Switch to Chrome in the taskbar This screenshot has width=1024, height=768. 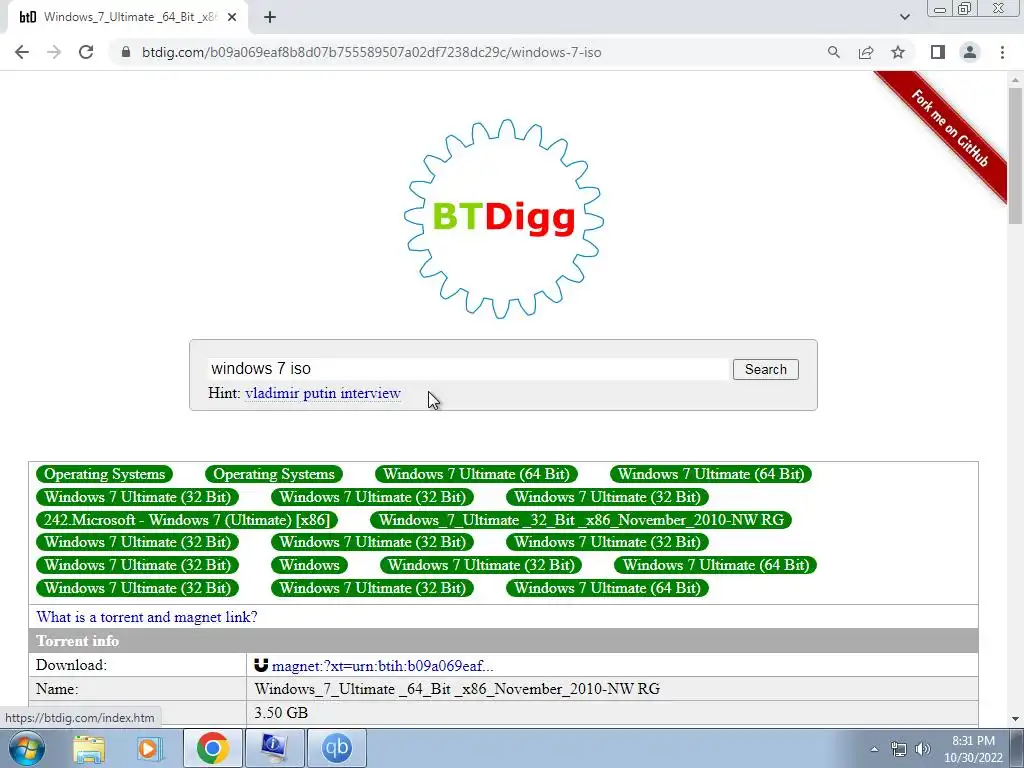click(212, 748)
